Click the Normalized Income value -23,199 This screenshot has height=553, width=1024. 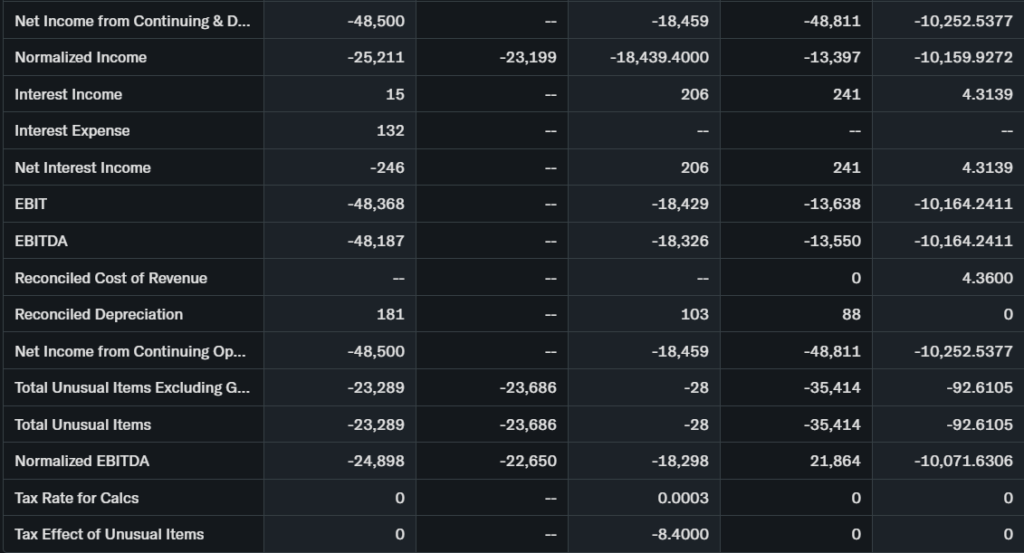pos(527,57)
